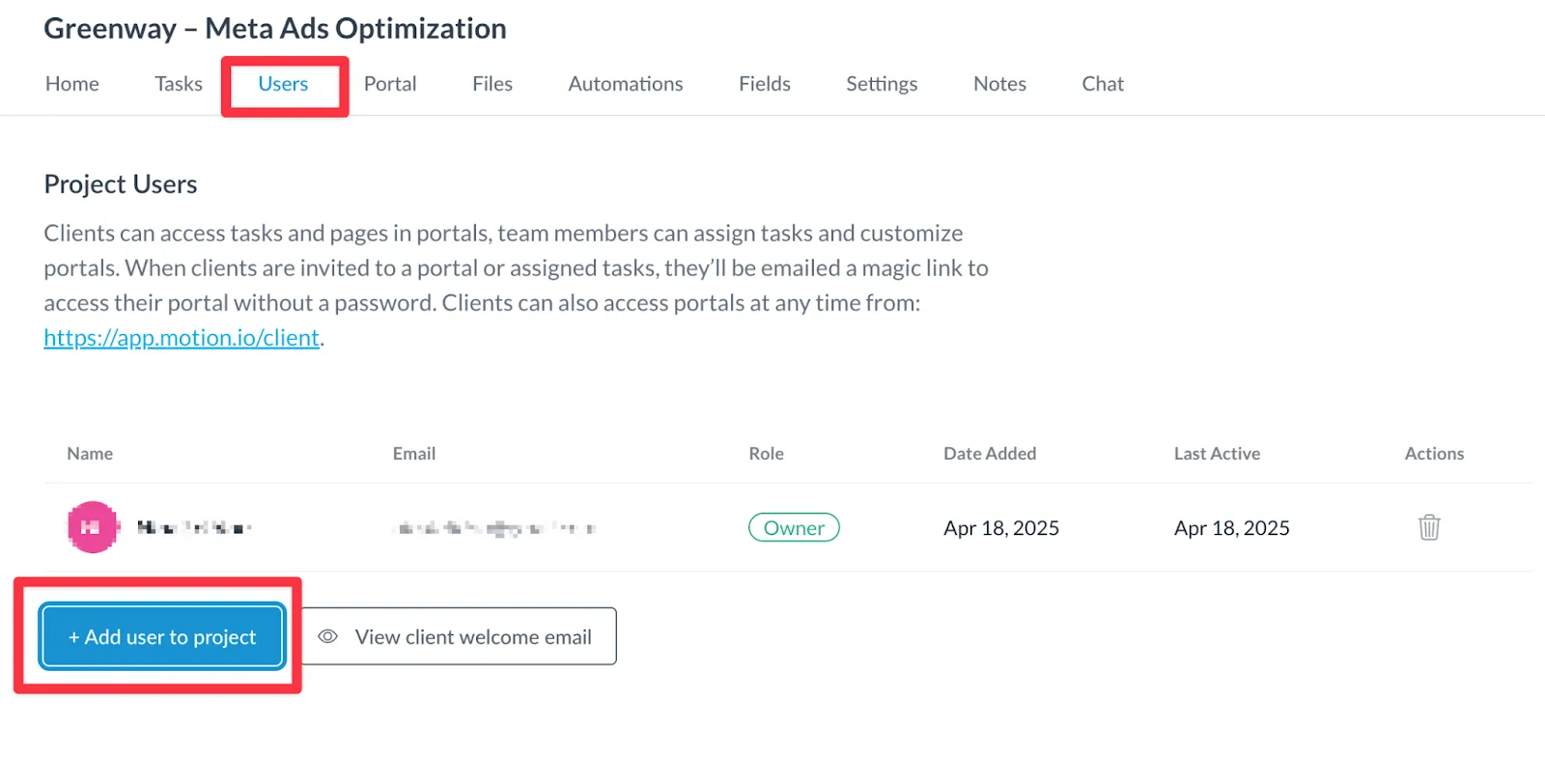Click the Date Added column header
The image size is (1545, 784).
pos(990,454)
